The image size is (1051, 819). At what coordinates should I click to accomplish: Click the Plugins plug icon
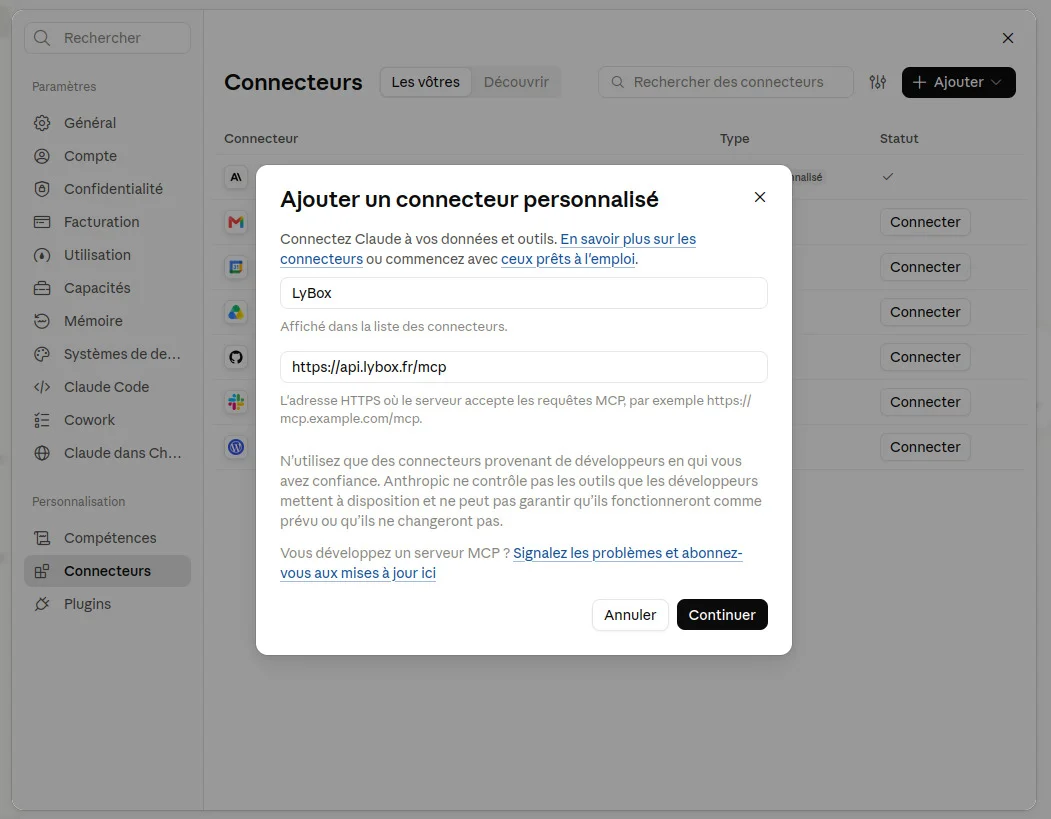[x=42, y=604]
